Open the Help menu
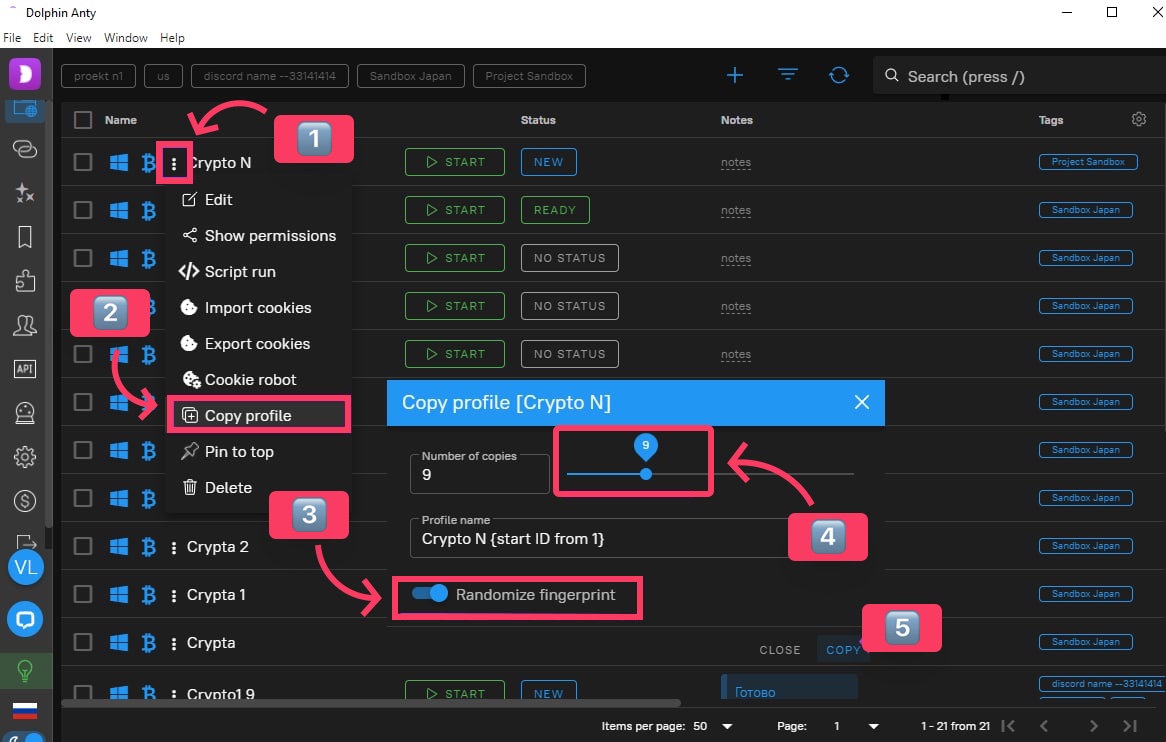The image size is (1166, 742). coord(172,37)
